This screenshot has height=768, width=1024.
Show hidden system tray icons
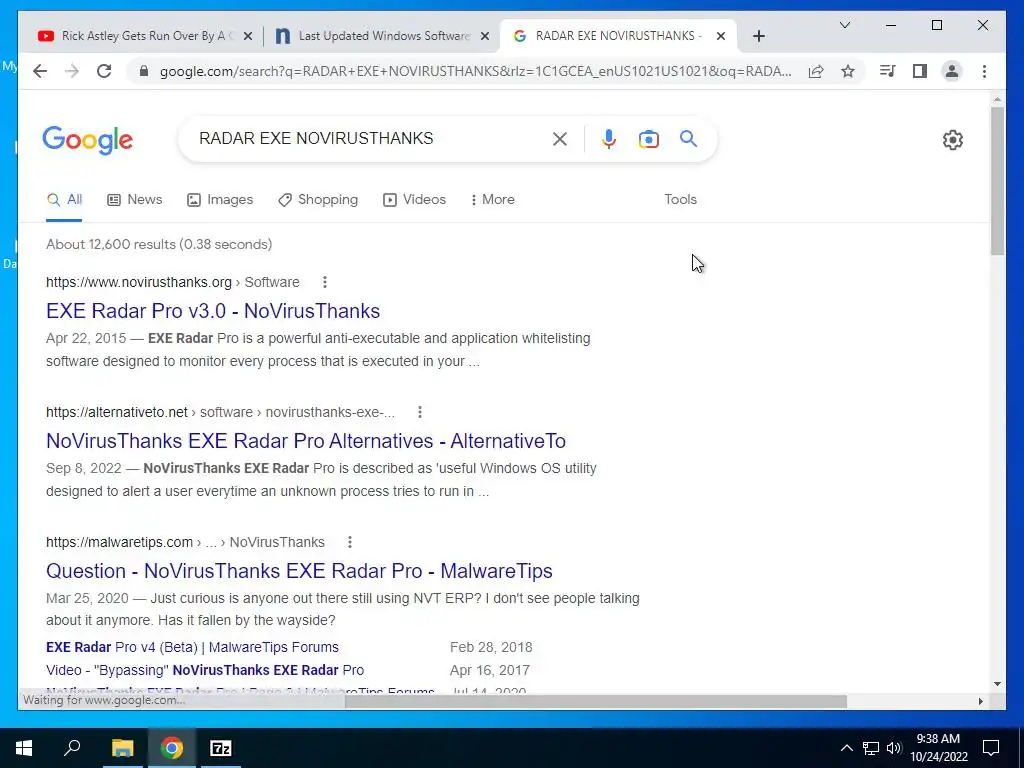(x=846, y=748)
